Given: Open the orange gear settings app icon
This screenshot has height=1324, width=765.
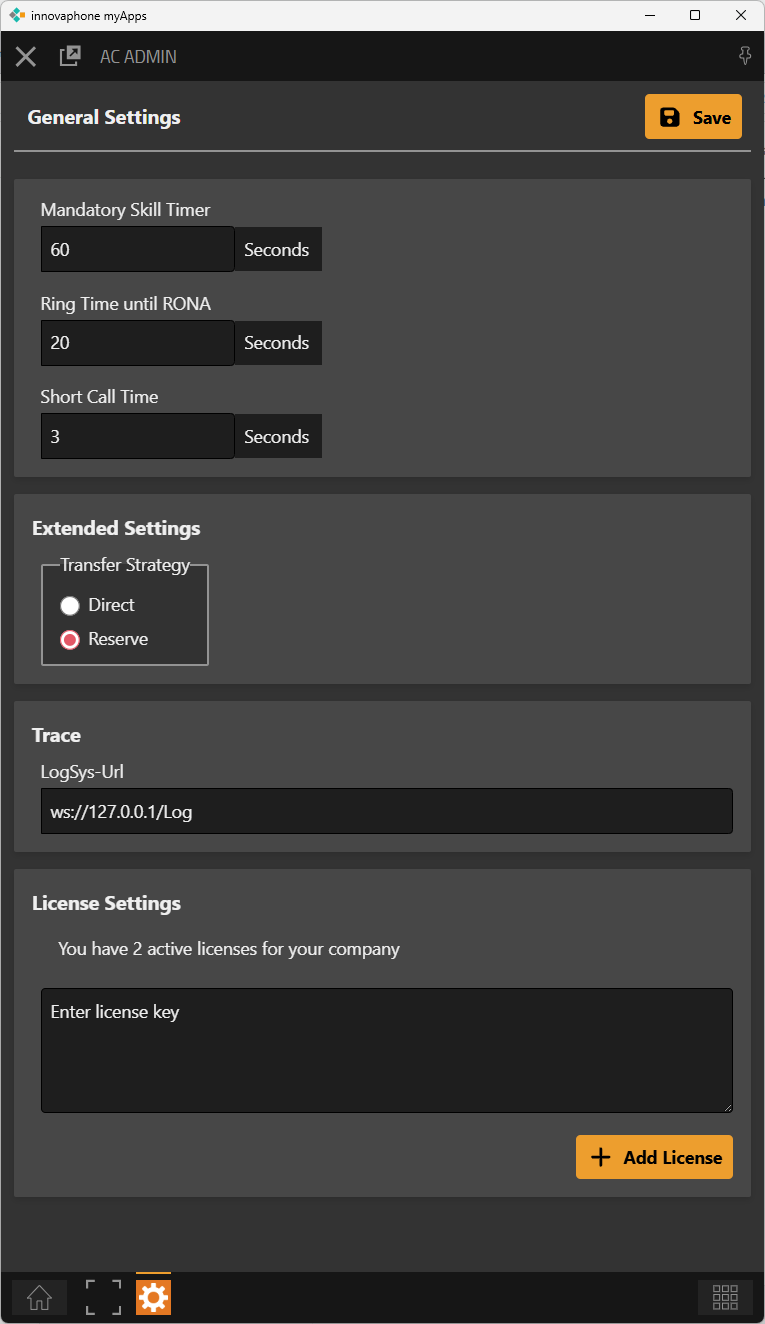Looking at the screenshot, I should click(154, 1297).
